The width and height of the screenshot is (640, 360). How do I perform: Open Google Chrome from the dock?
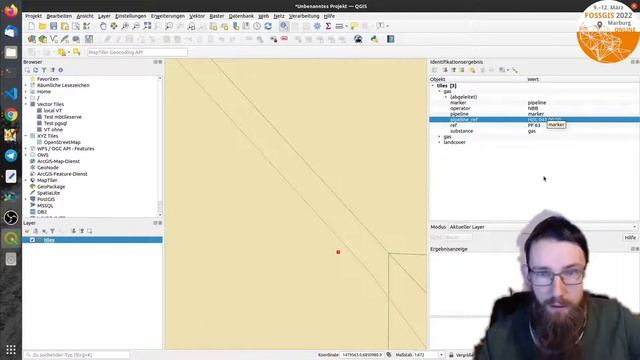click(x=11, y=115)
